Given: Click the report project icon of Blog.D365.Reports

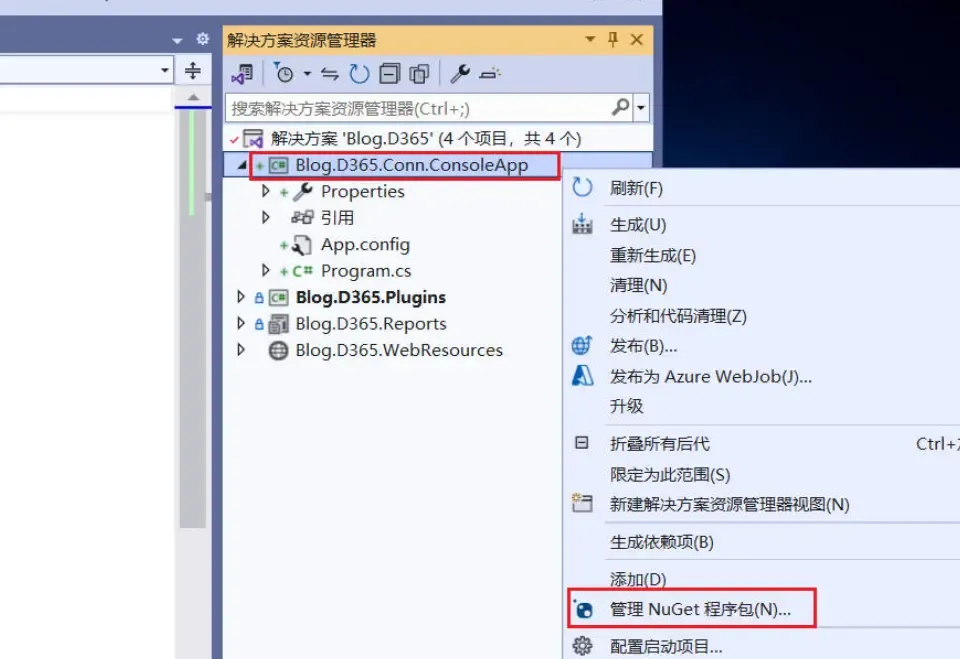Looking at the screenshot, I should (279, 324).
